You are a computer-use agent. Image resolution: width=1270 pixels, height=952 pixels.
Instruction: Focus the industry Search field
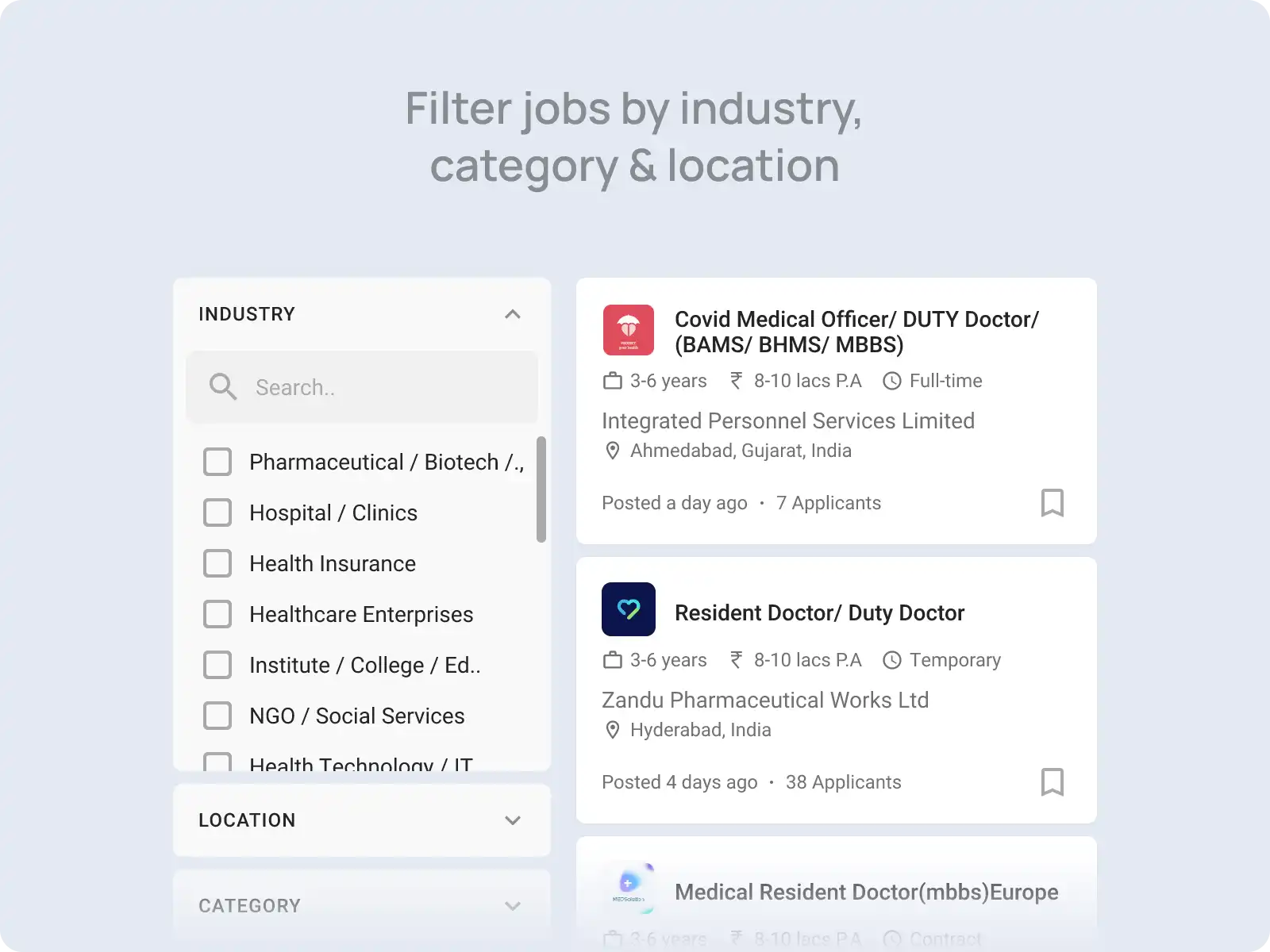pos(362,387)
